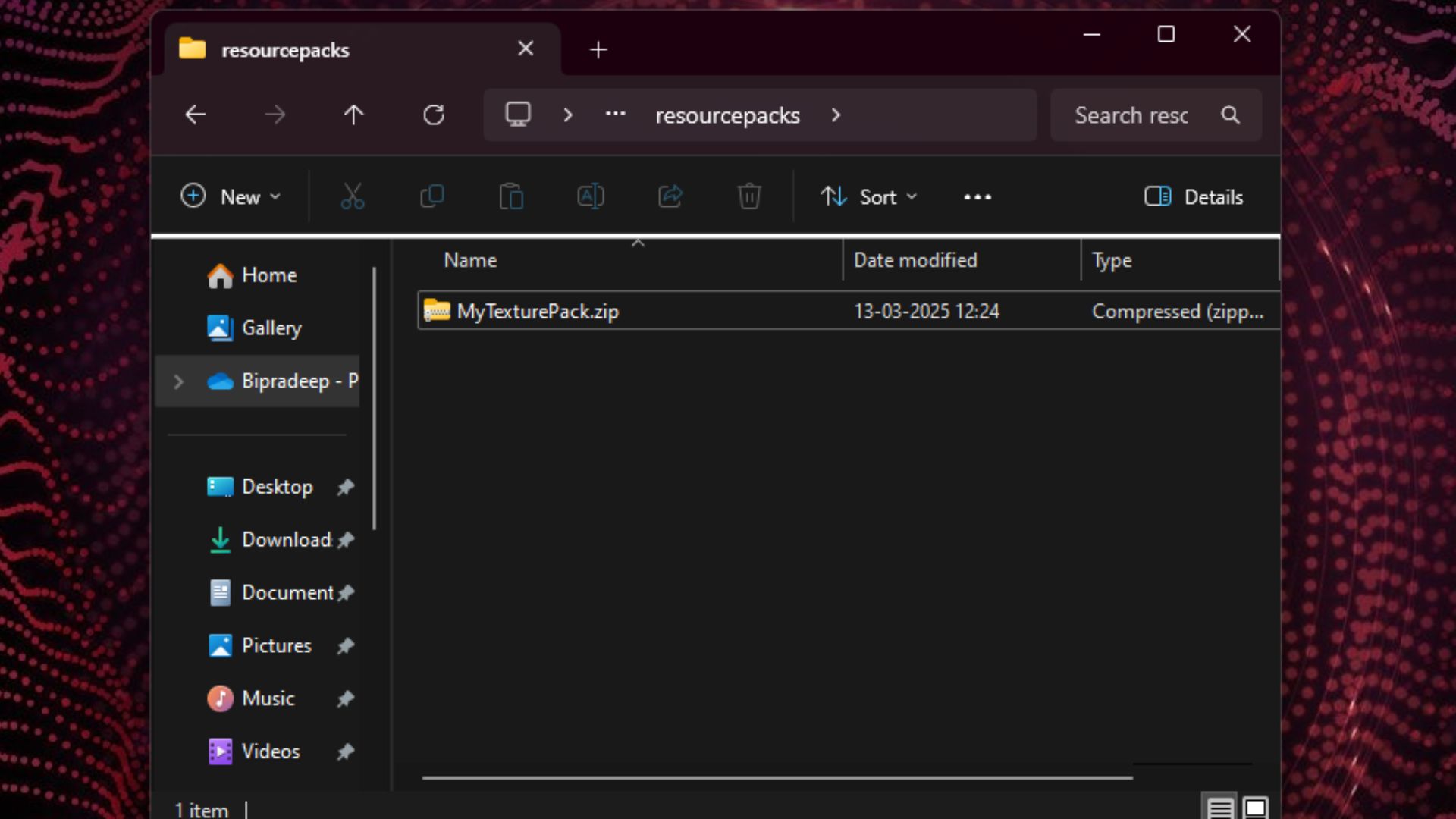
Task: Click the Cut scissors icon
Action: pyautogui.click(x=353, y=196)
